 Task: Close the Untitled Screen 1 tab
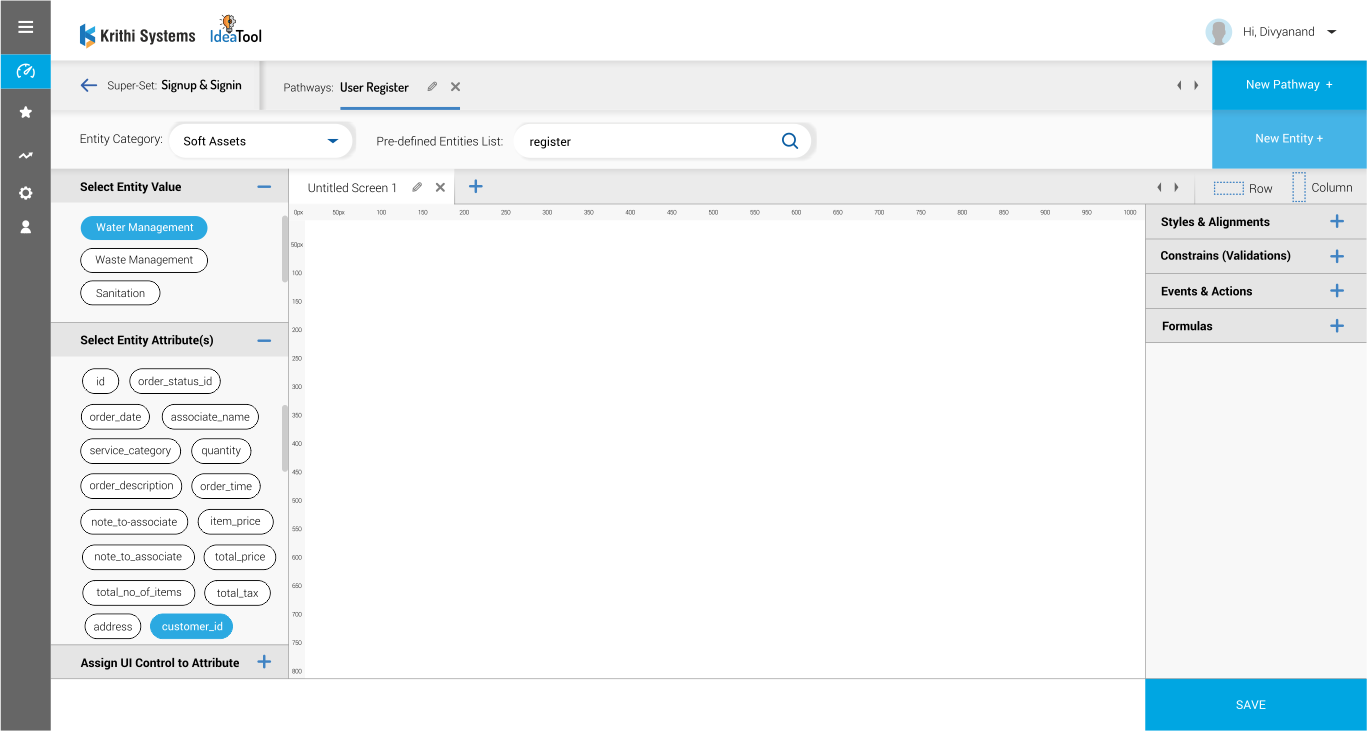440,187
